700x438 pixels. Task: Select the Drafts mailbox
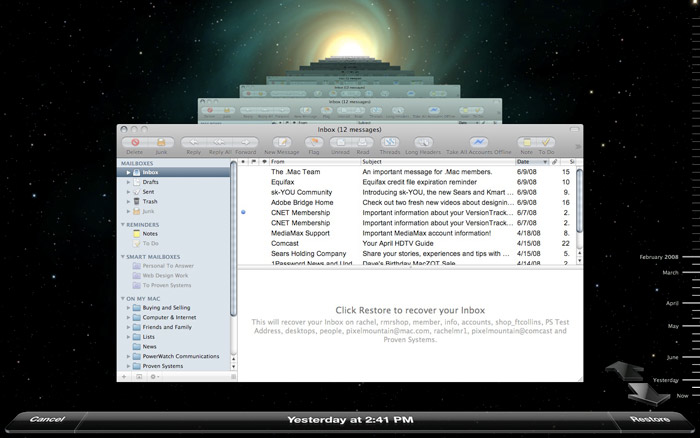click(x=174, y=182)
